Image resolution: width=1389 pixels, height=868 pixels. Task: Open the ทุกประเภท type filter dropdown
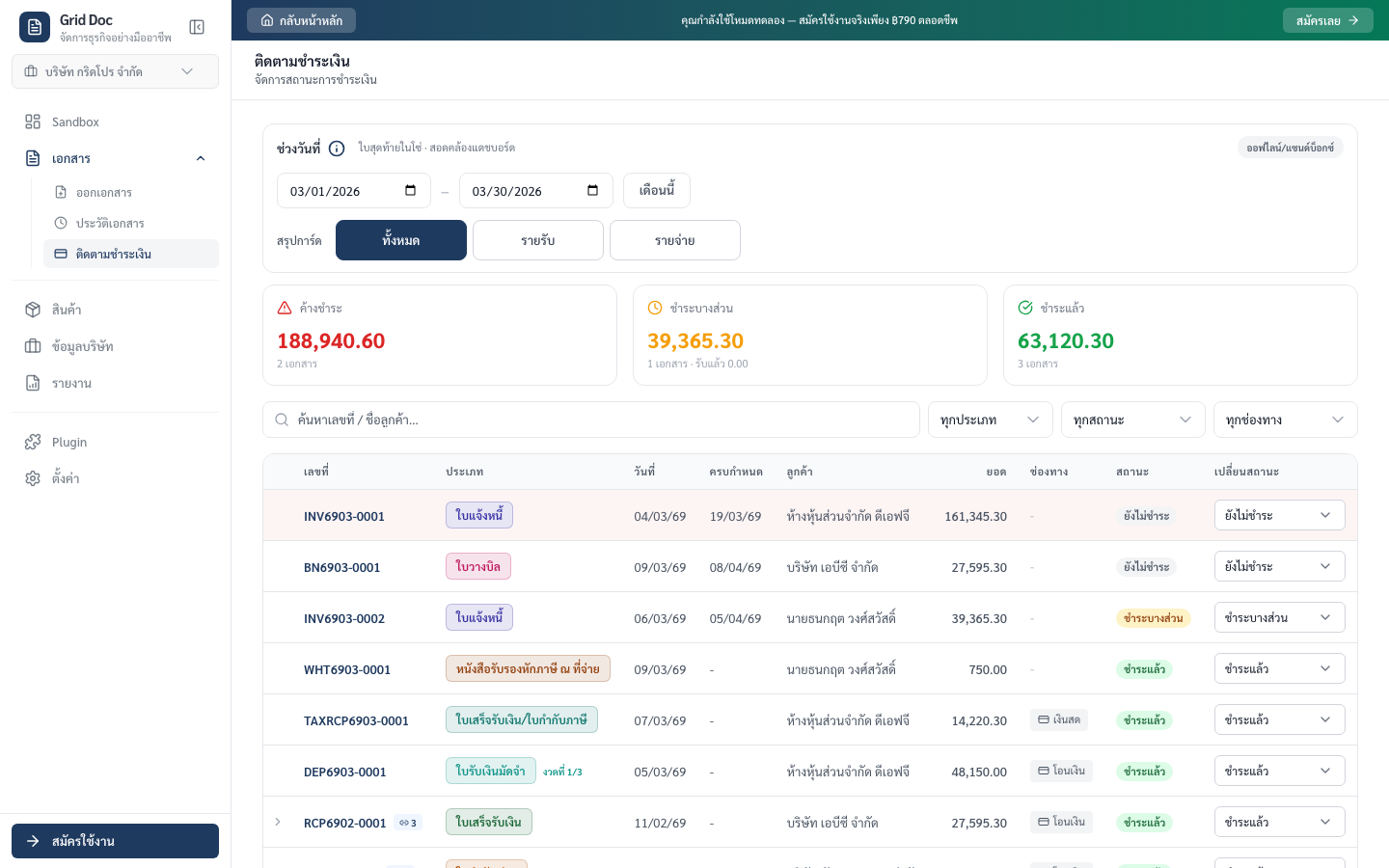(x=990, y=420)
